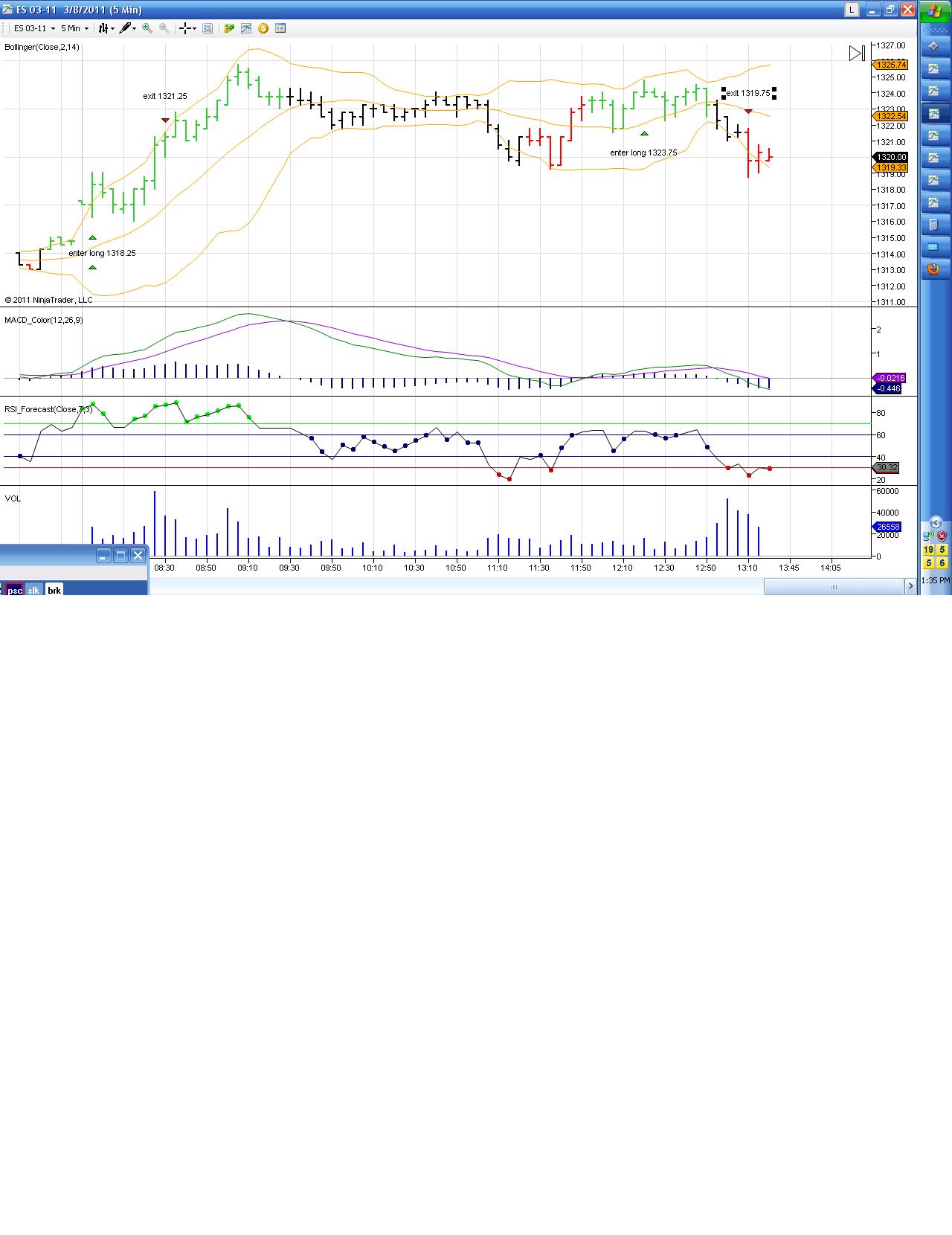This screenshot has width=952, height=1235.
Task: Click the NinjaTrader chart icon in title bar
Action: [x=7, y=10]
